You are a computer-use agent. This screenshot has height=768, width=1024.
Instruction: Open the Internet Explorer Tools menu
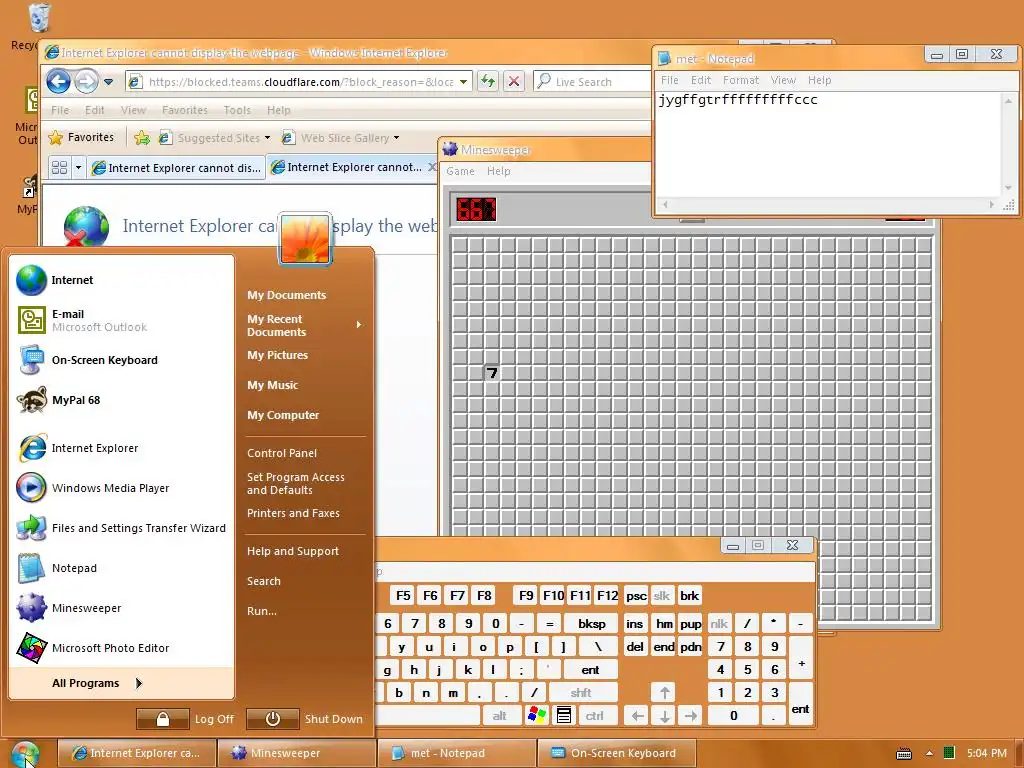(x=237, y=110)
